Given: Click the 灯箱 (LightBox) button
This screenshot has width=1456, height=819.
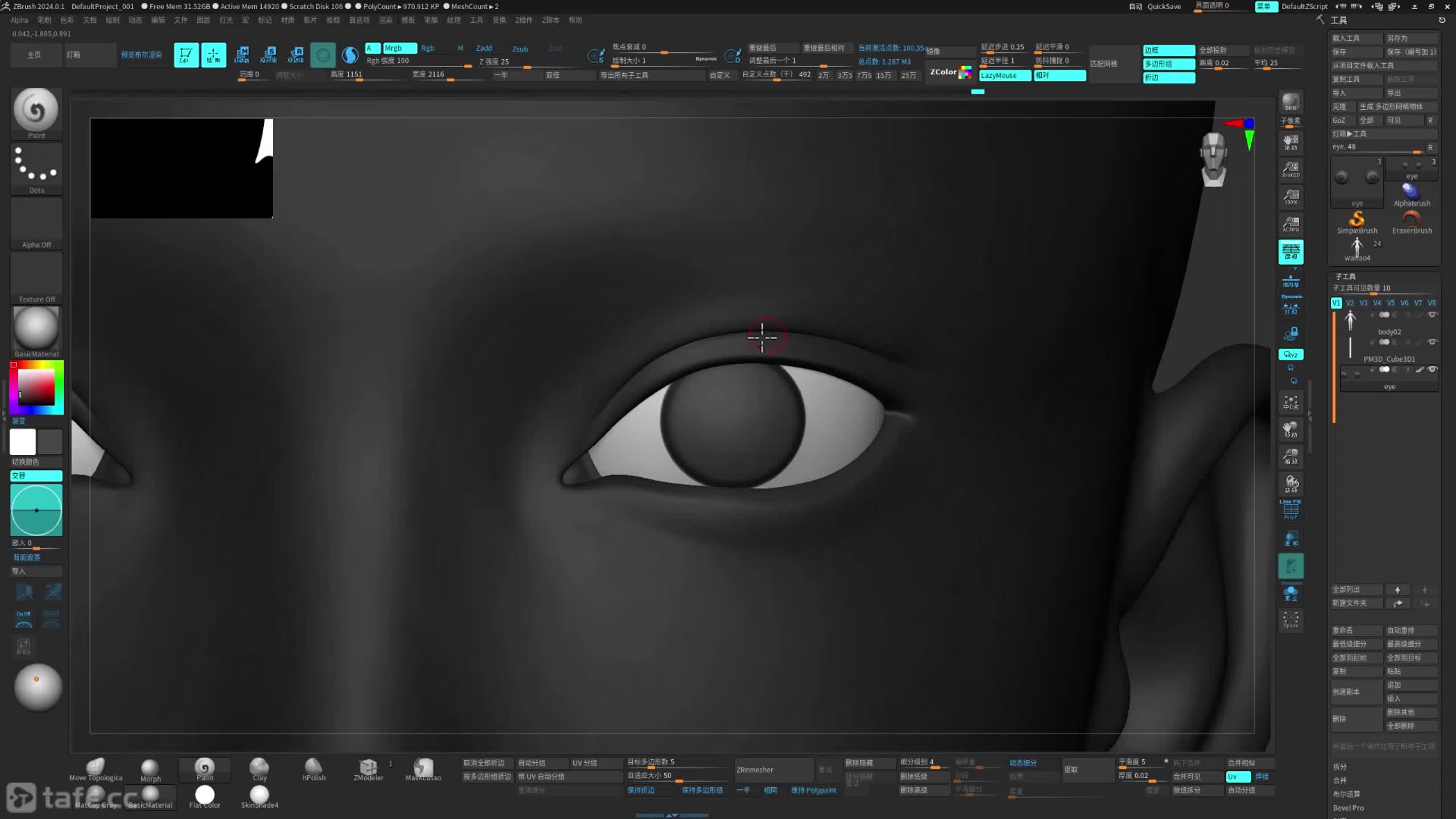Looking at the screenshot, I should point(90,55).
